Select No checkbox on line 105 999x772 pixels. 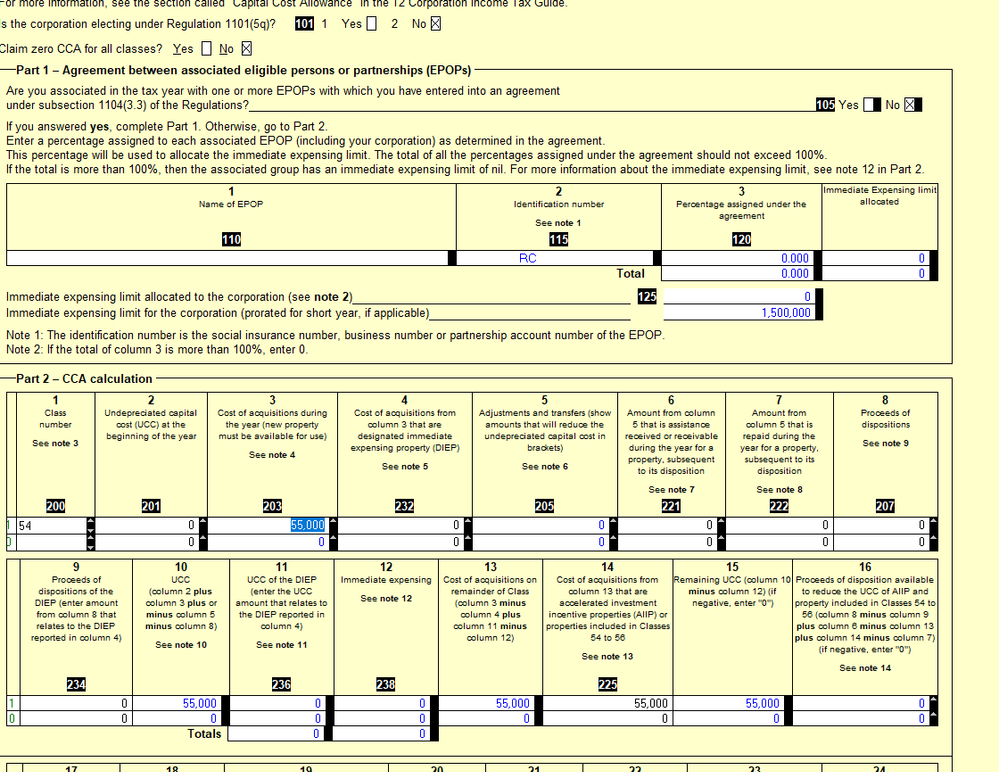pos(912,105)
